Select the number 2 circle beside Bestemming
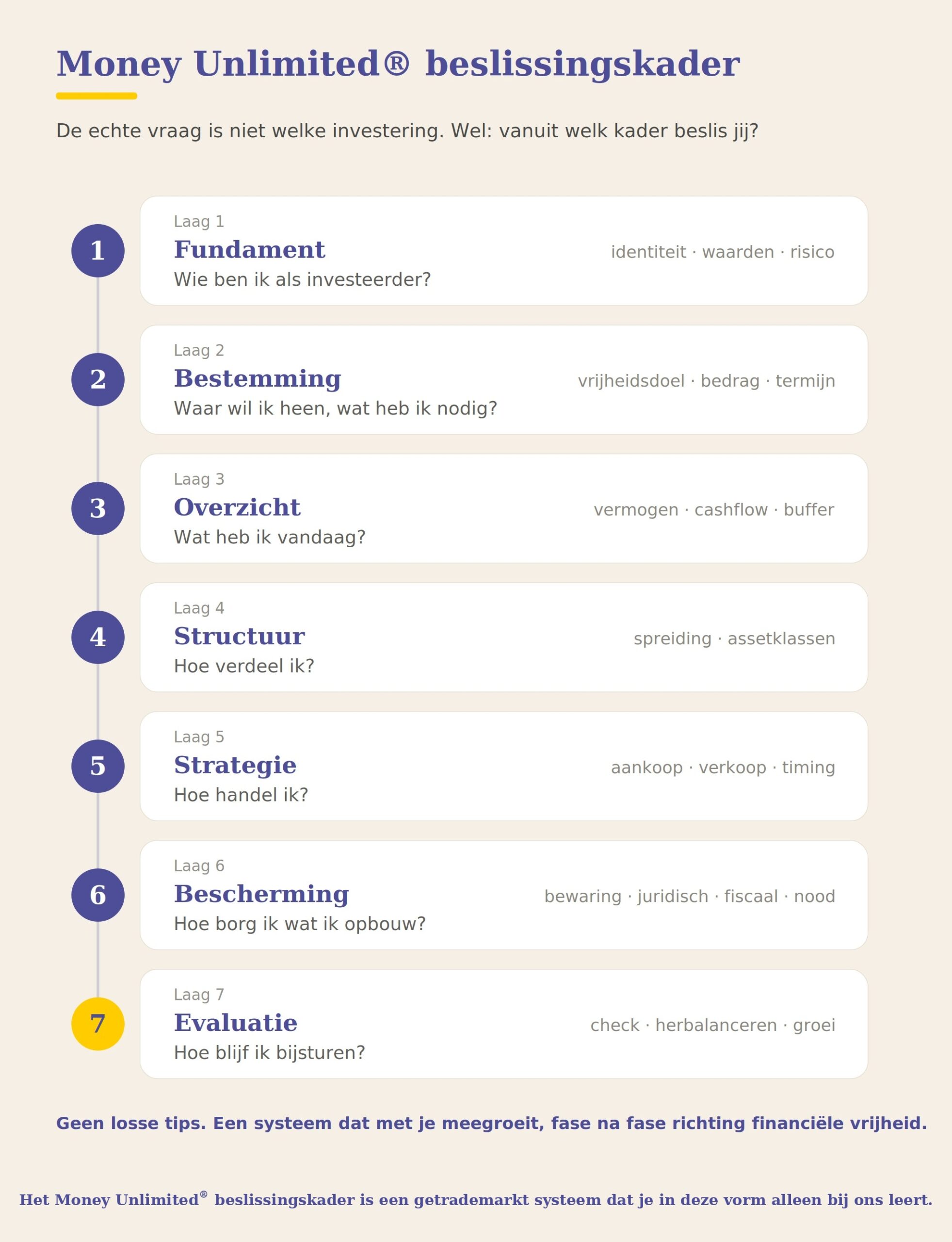Image resolution: width=952 pixels, height=1242 pixels. point(98,379)
